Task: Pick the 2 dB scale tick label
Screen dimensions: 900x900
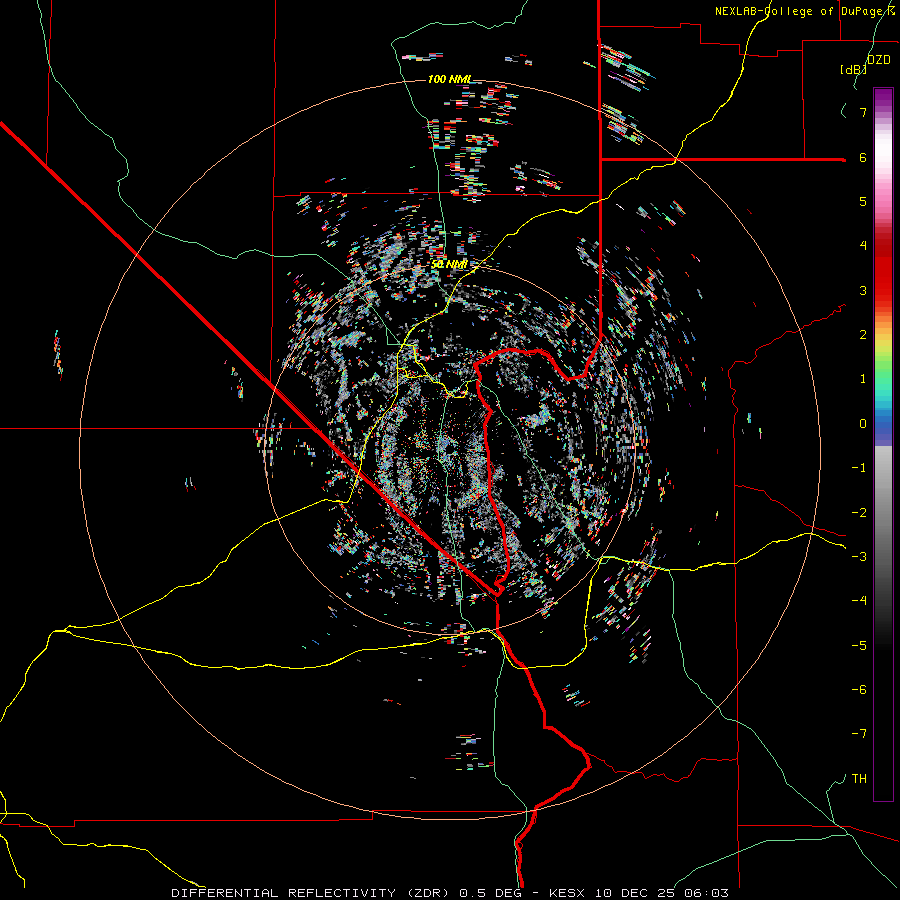Action: [861, 335]
